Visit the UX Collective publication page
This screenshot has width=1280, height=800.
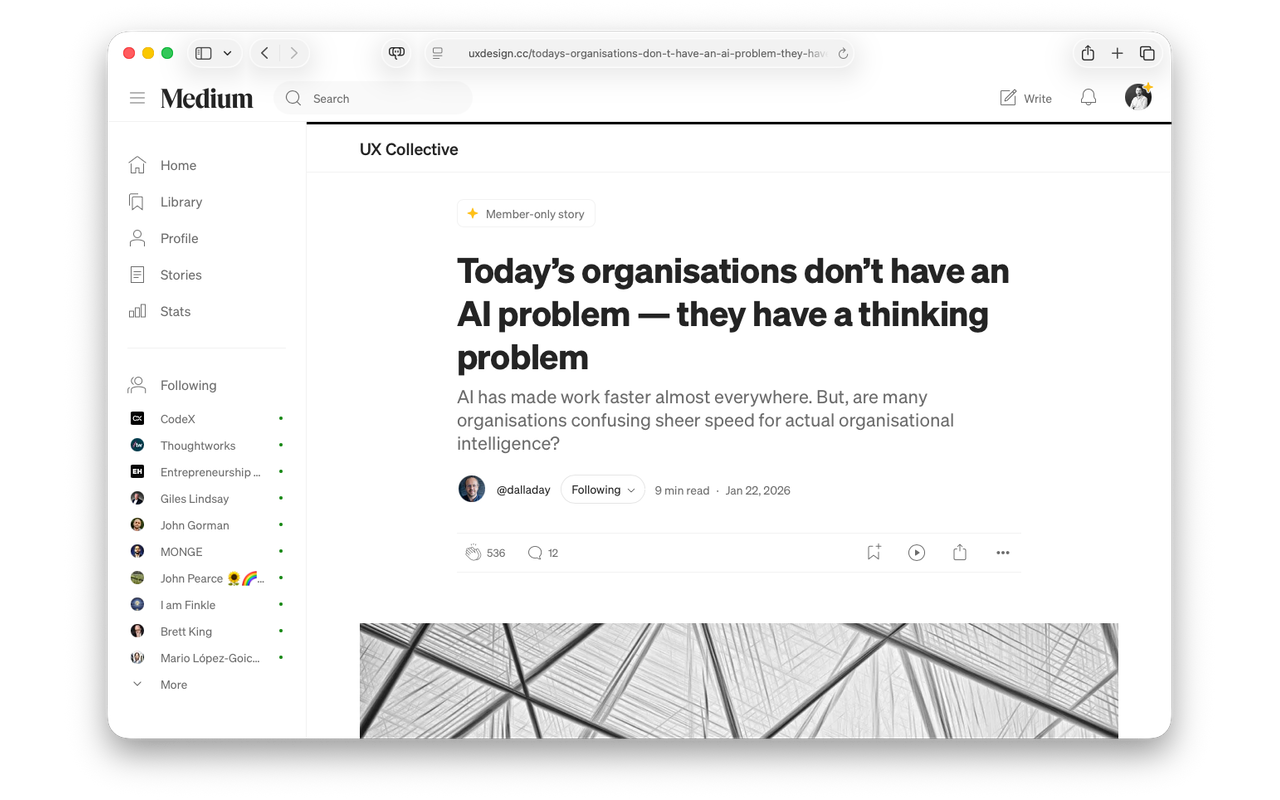pos(408,149)
